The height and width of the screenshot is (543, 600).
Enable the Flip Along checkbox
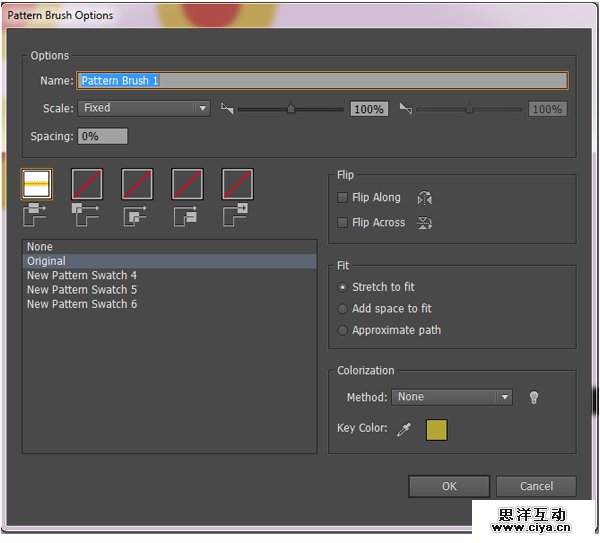343,198
